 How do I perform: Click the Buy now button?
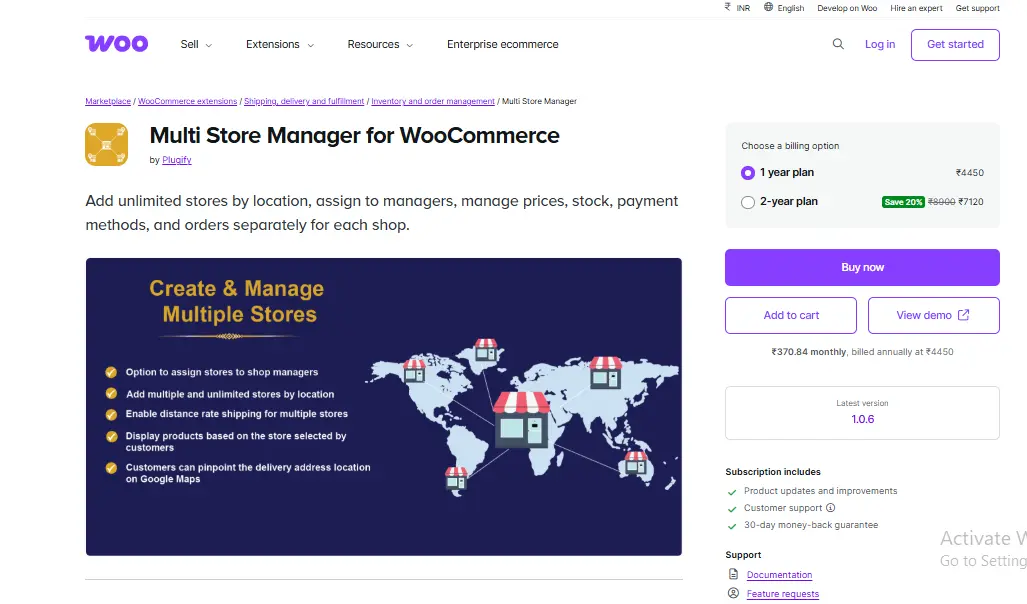(861, 267)
